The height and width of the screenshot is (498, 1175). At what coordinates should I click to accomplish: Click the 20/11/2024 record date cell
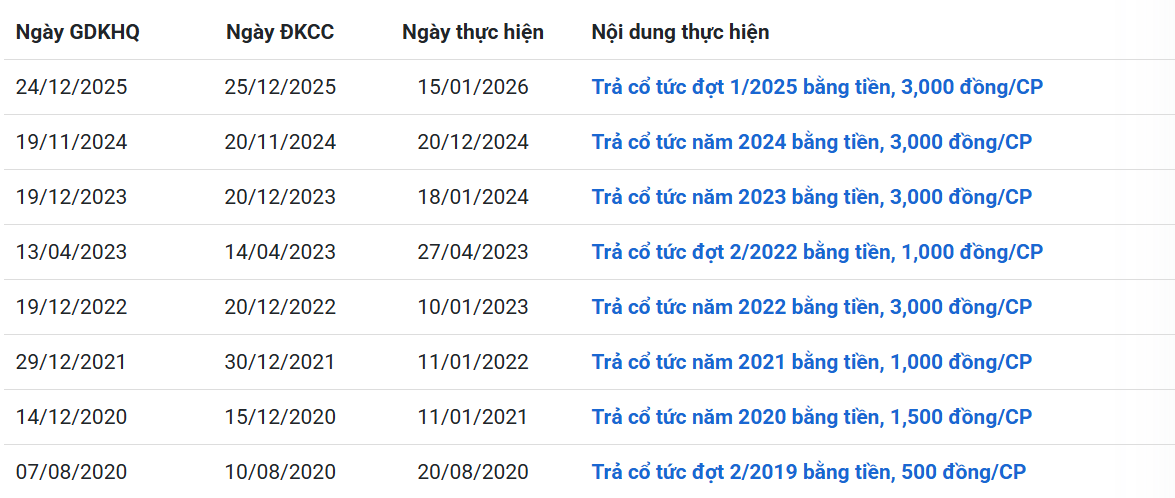280,142
